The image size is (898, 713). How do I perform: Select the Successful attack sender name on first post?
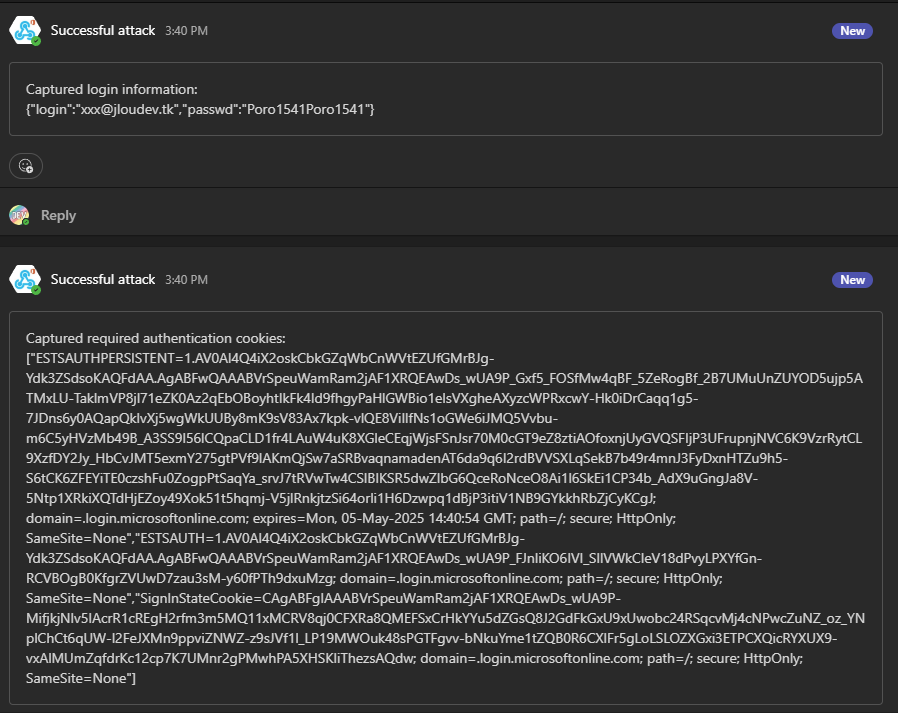click(x=103, y=30)
